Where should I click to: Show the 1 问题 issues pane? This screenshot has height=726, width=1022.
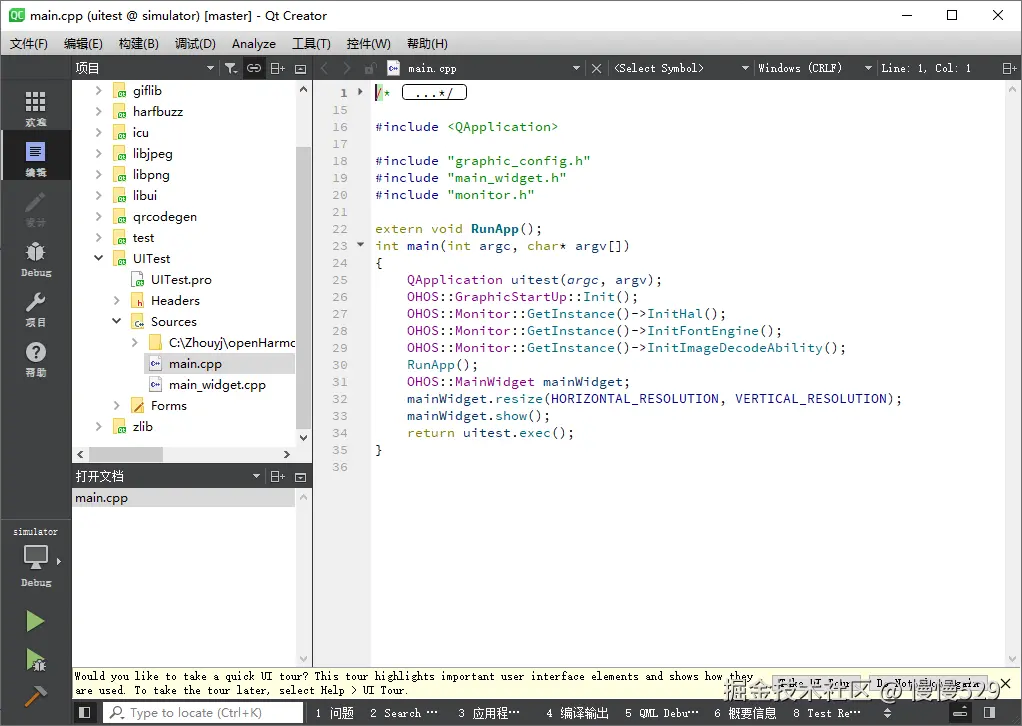click(x=334, y=713)
